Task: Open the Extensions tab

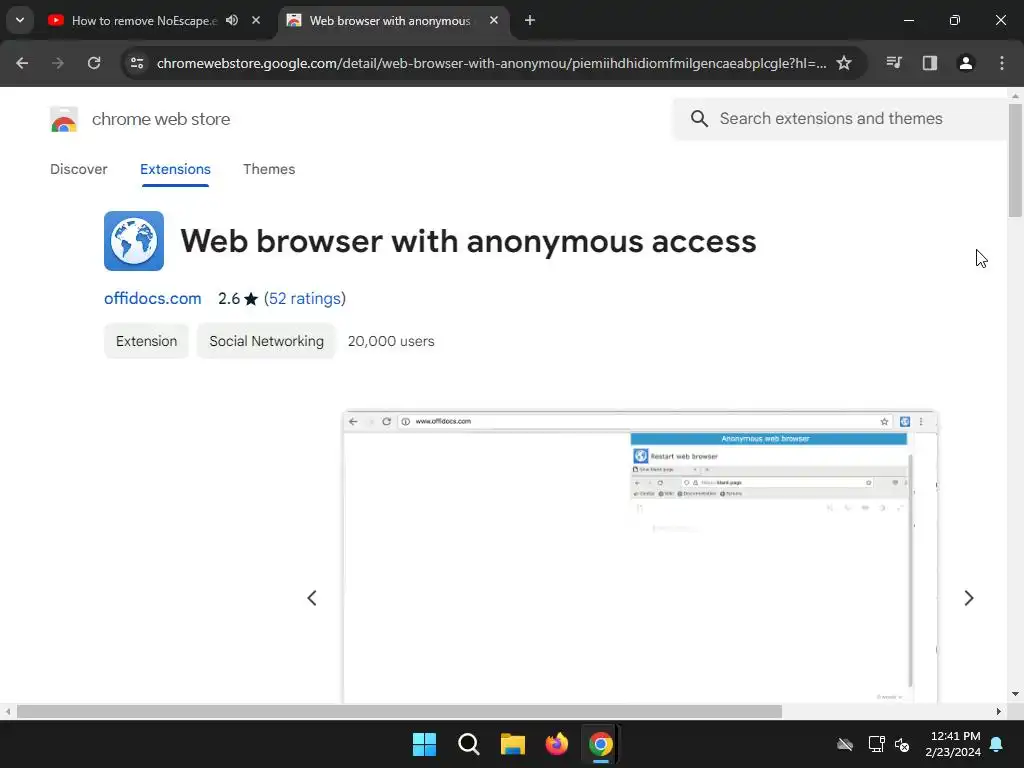Action: [x=175, y=169]
